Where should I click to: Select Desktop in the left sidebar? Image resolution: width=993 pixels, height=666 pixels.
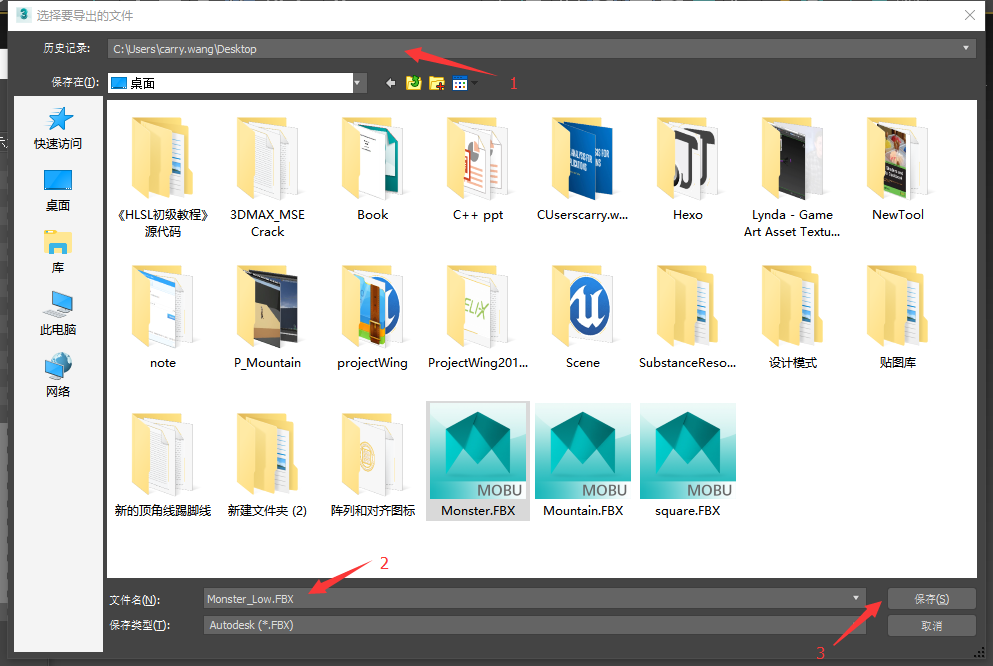click(x=58, y=190)
